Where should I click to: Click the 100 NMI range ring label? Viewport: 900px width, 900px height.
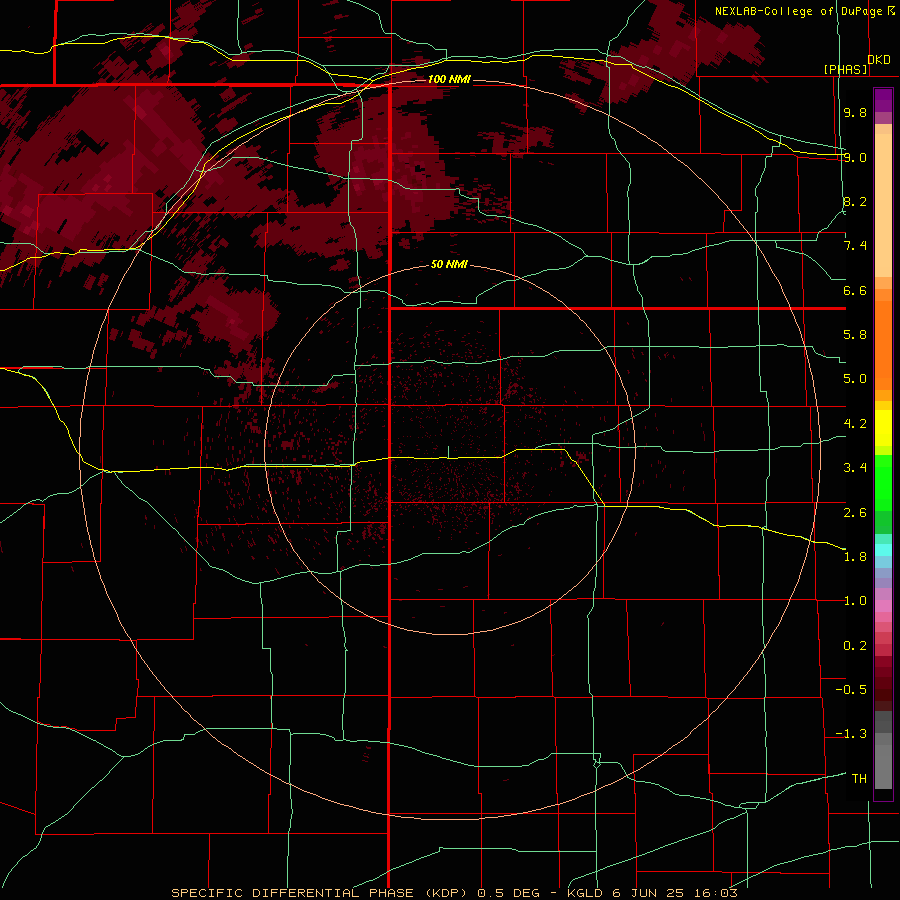449,79
